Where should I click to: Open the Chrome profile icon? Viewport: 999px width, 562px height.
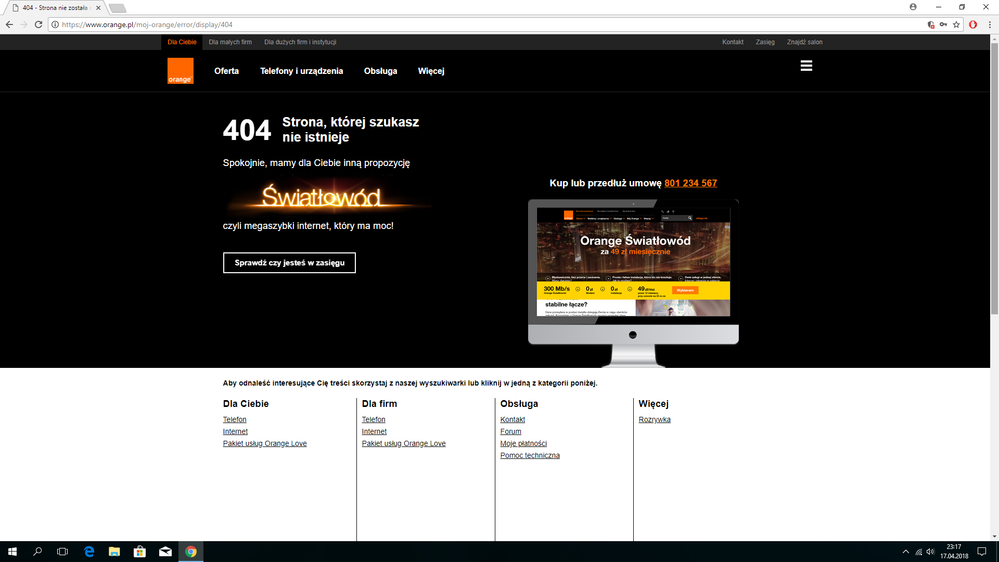point(913,7)
